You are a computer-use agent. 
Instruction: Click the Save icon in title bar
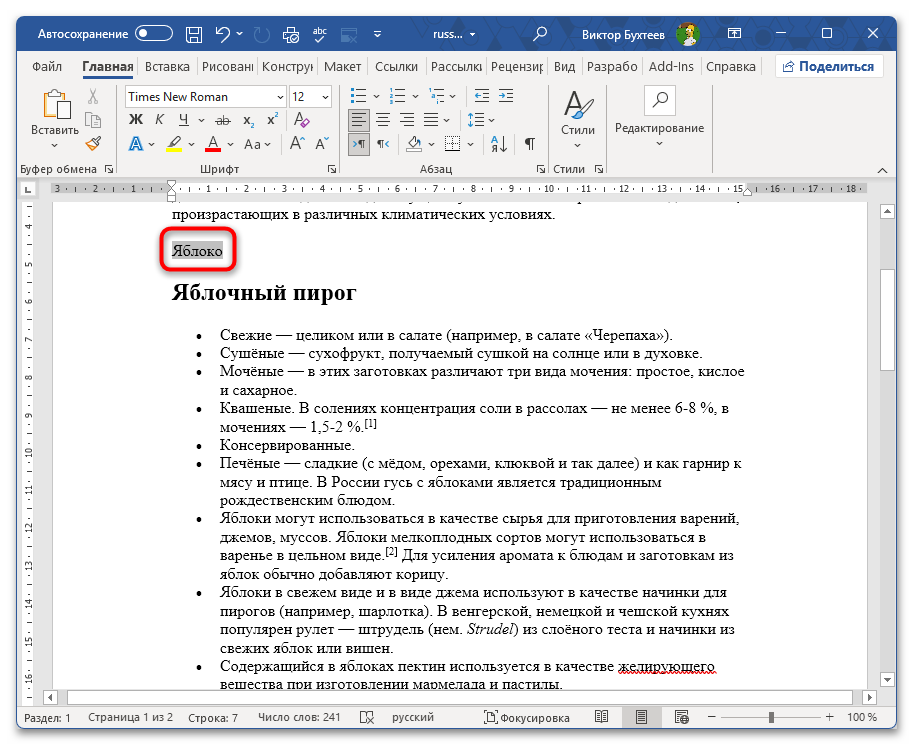coord(194,34)
